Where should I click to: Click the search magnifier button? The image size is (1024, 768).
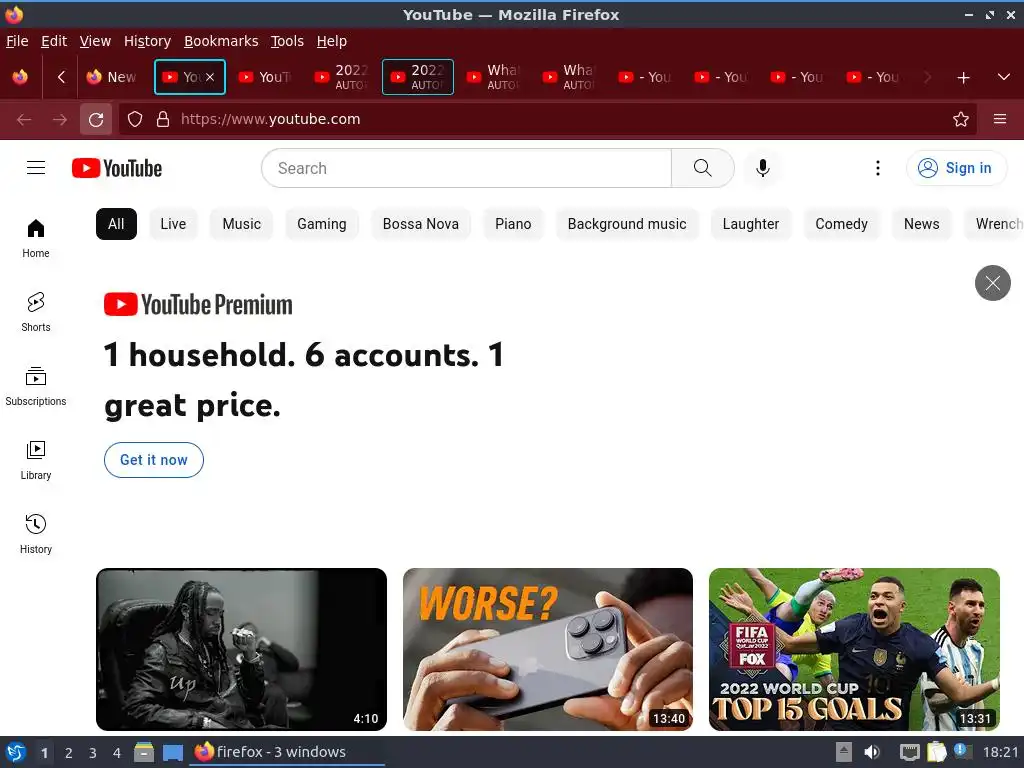click(x=703, y=168)
